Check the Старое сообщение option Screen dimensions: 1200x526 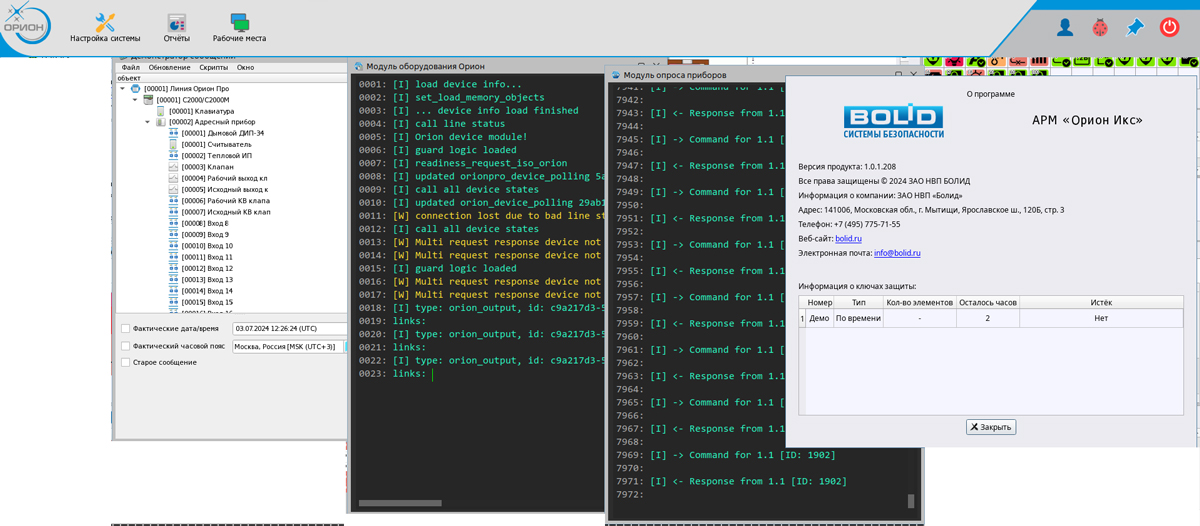coord(125,363)
